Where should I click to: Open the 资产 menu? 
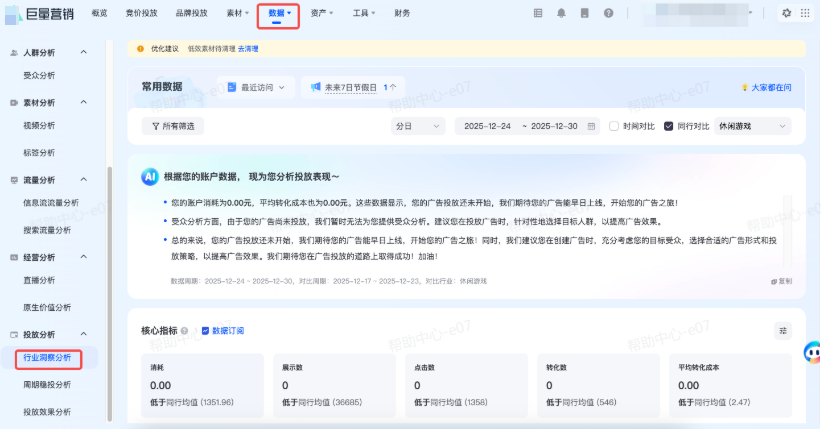(321, 13)
